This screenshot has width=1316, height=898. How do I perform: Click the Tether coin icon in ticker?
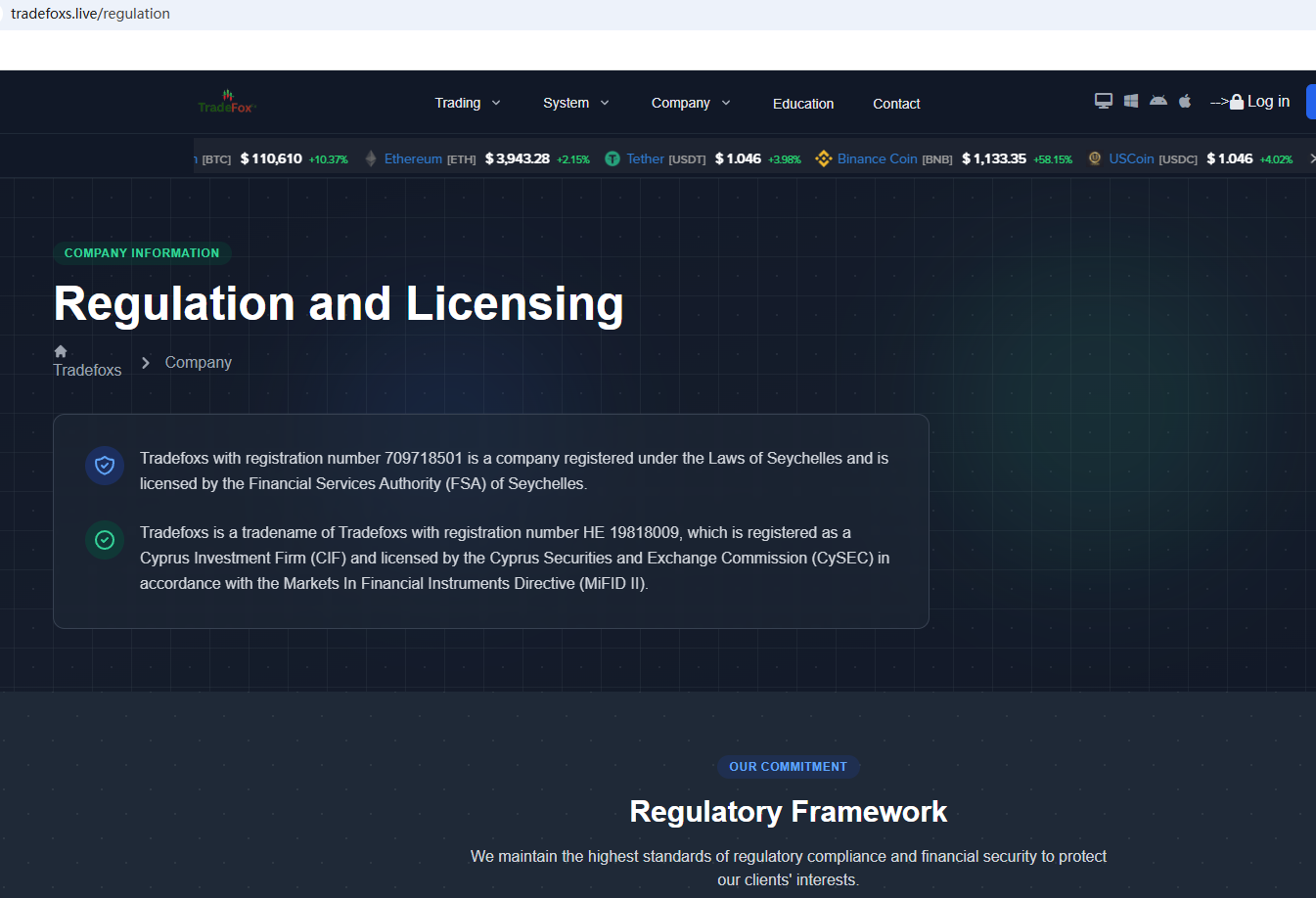tap(613, 158)
